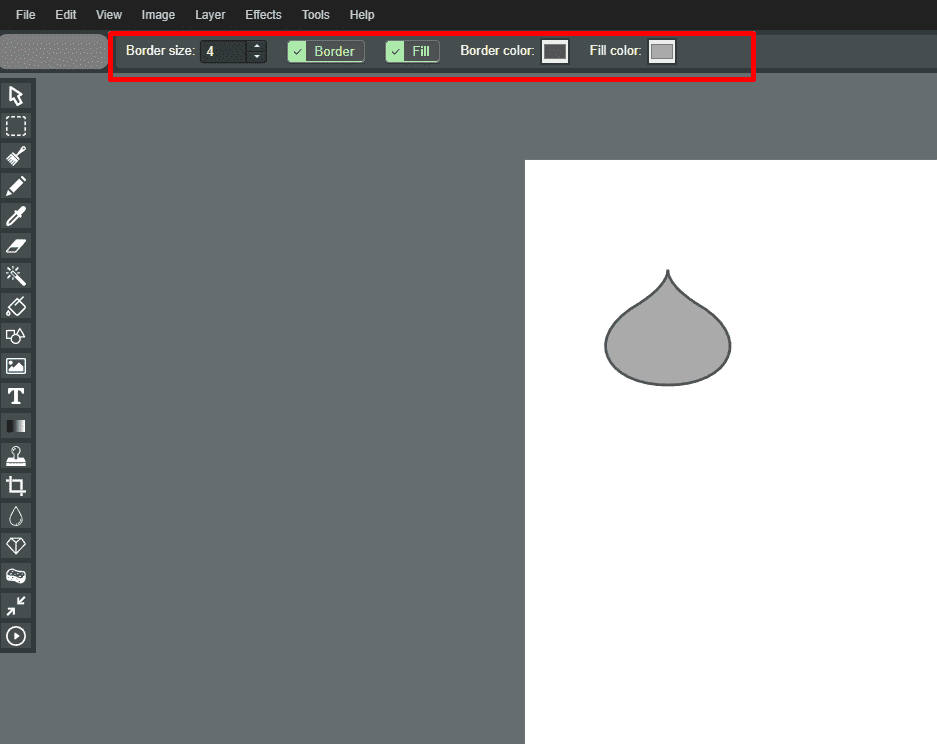
Task: Select the Eraser tool
Action: (16, 246)
